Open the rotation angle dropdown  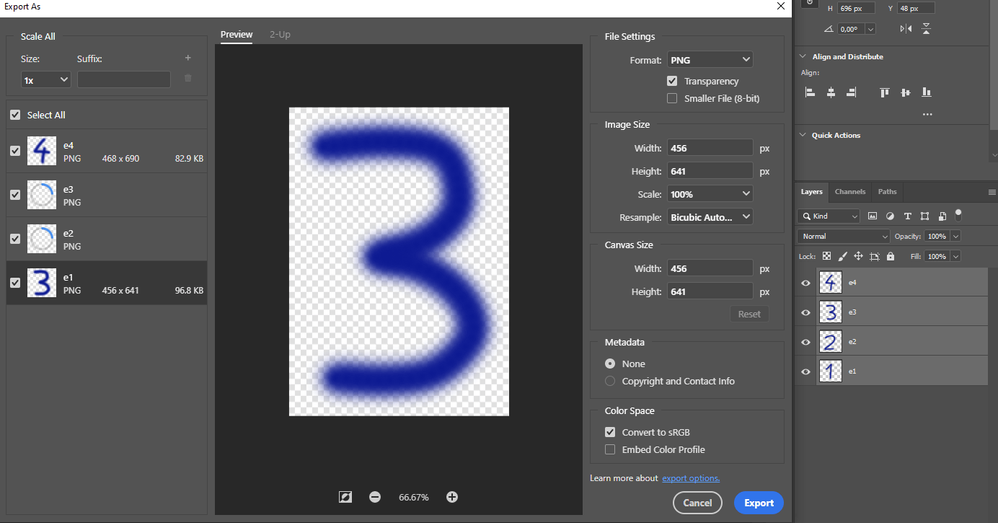tap(870, 29)
